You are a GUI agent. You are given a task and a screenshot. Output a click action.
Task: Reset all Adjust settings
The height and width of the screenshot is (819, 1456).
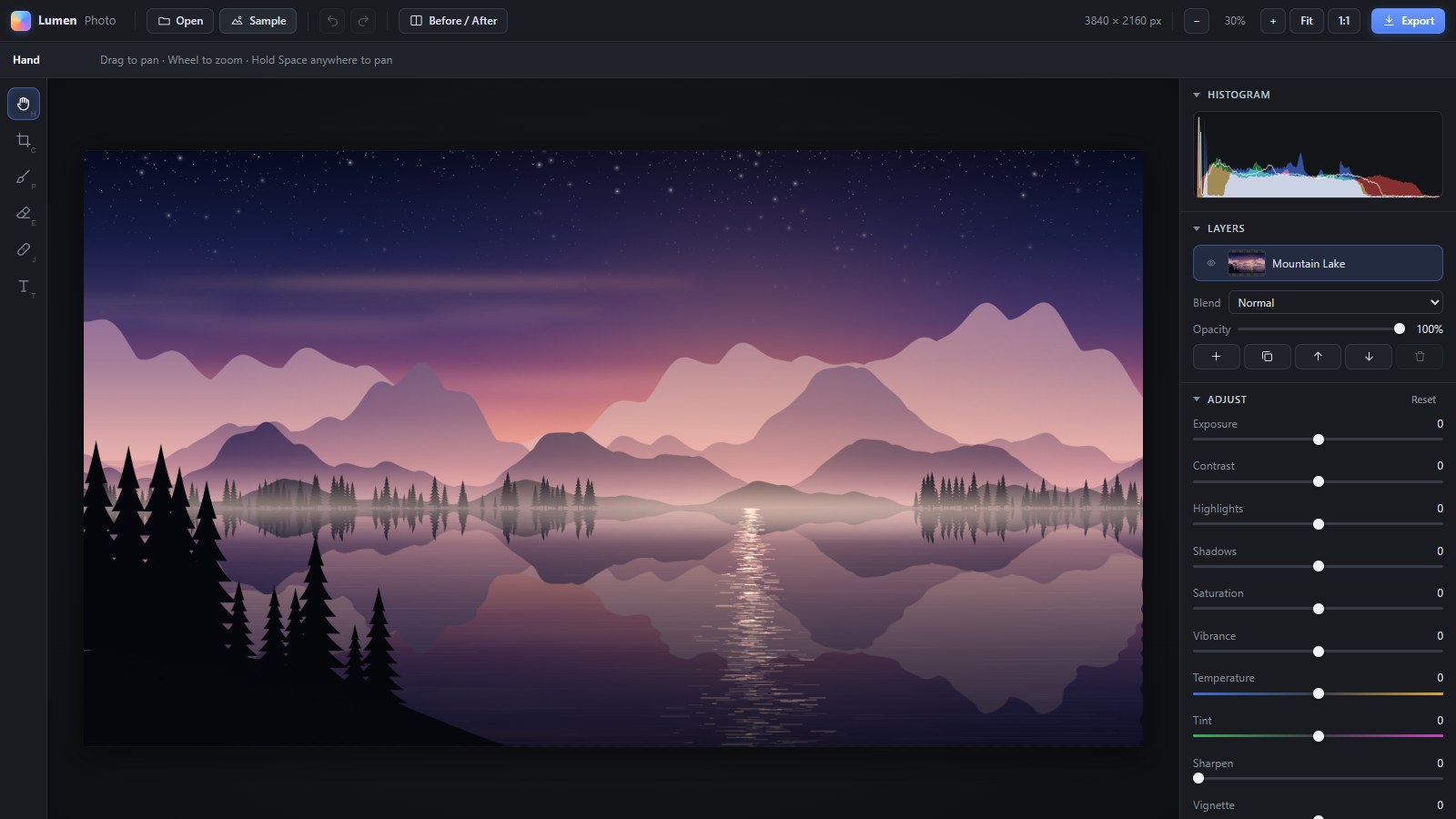pyautogui.click(x=1423, y=399)
